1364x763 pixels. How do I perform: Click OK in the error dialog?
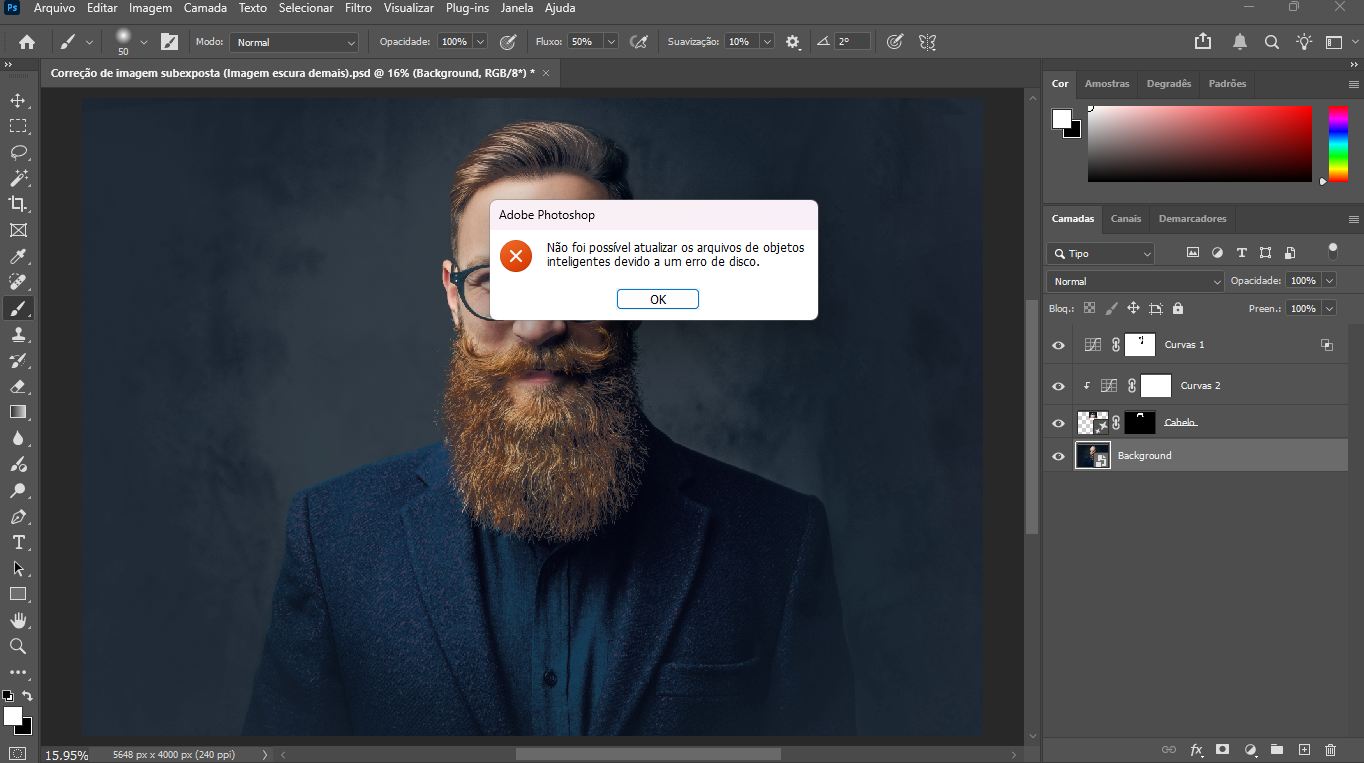pos(657,299)
